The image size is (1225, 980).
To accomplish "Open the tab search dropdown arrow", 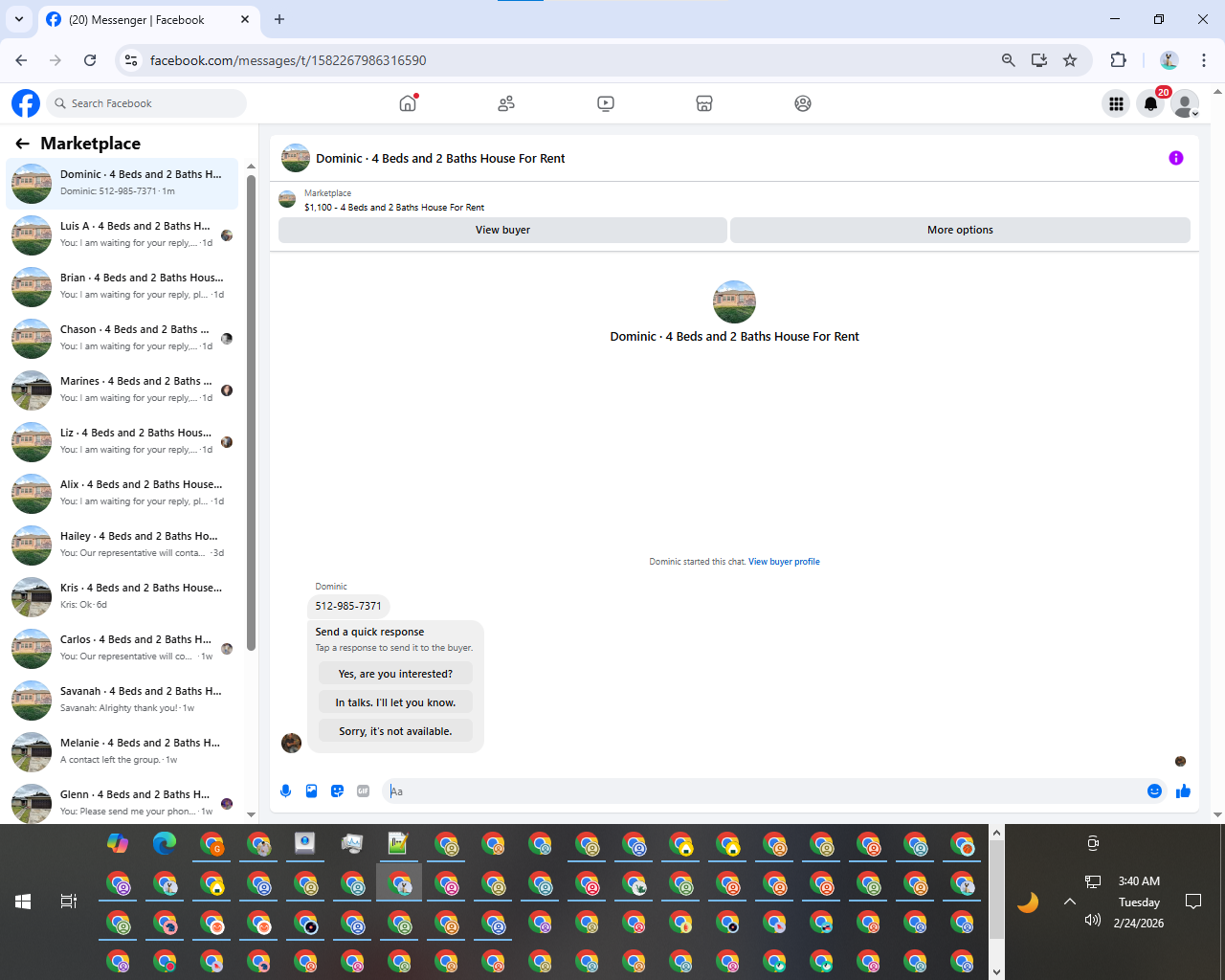I will point(19,19).
